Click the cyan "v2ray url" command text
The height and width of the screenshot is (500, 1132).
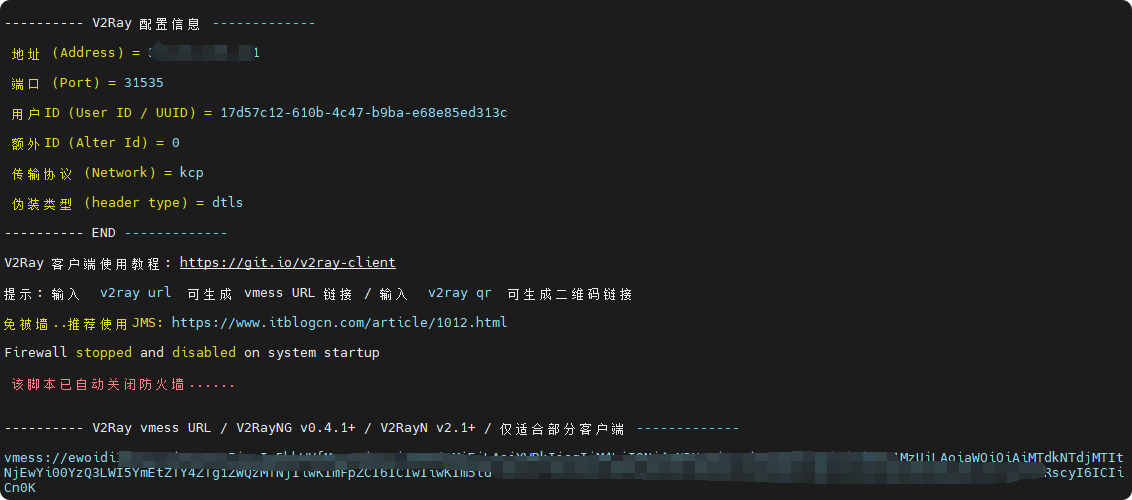coord(135,294)
